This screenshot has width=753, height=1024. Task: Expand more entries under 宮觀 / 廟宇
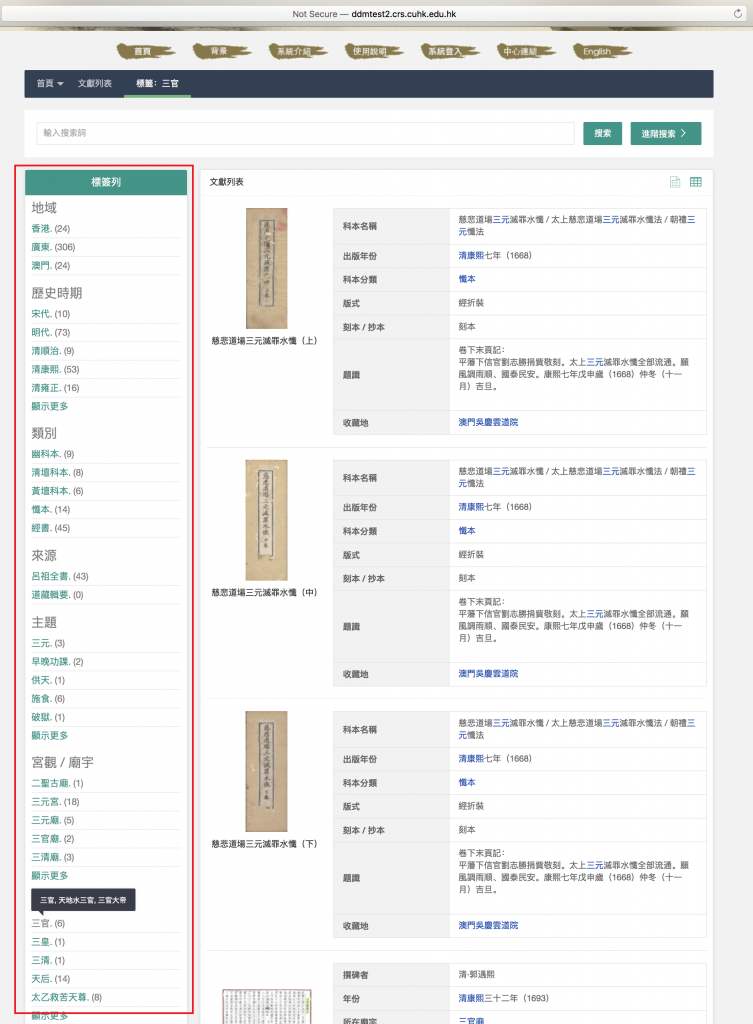coord(50,875)
